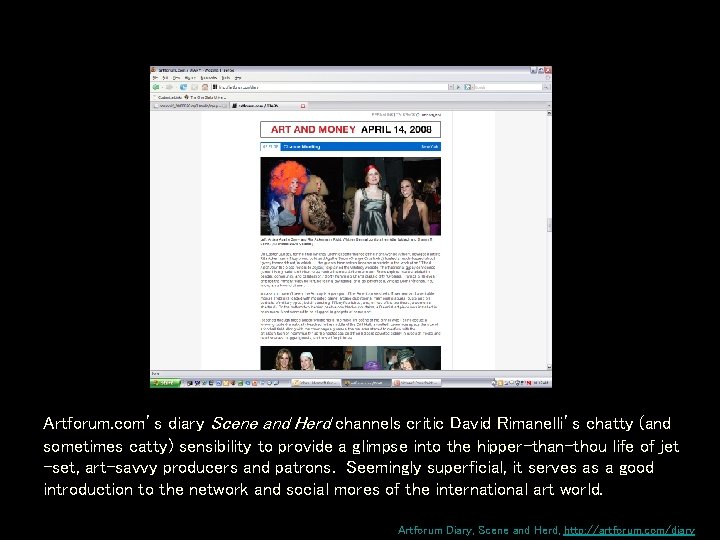Reload the page with the Reload button
Viewport: 720px width, 540px height.
pyautogui.click(x=183, y=87)
